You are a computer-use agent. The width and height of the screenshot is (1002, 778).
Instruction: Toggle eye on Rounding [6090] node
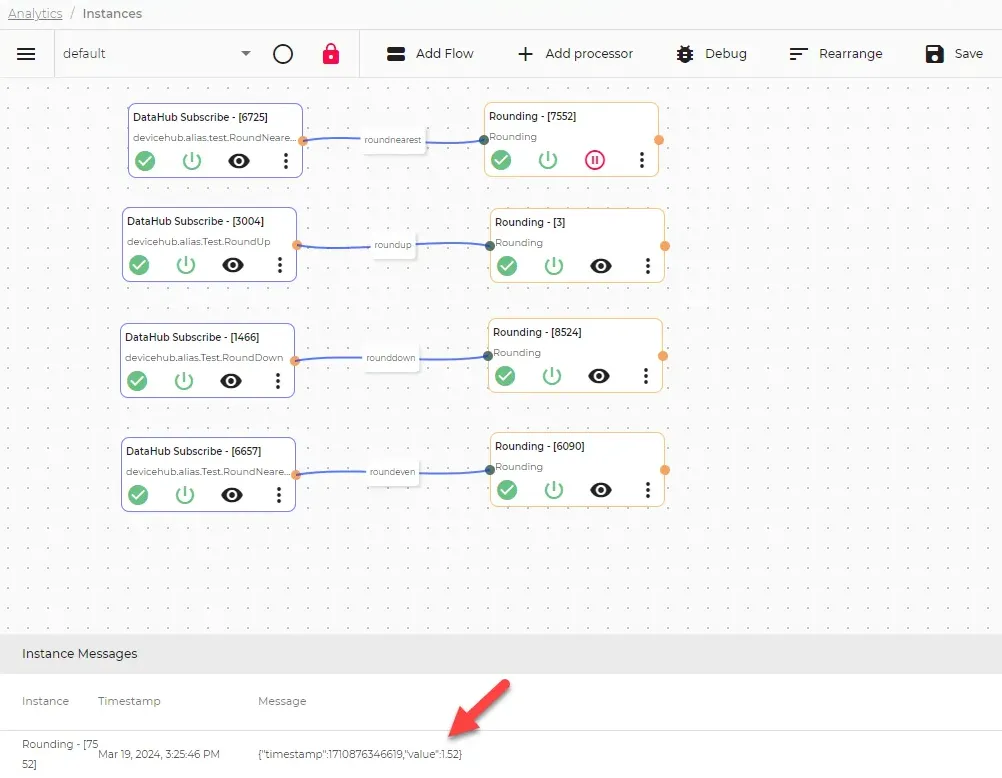point(601,490)
